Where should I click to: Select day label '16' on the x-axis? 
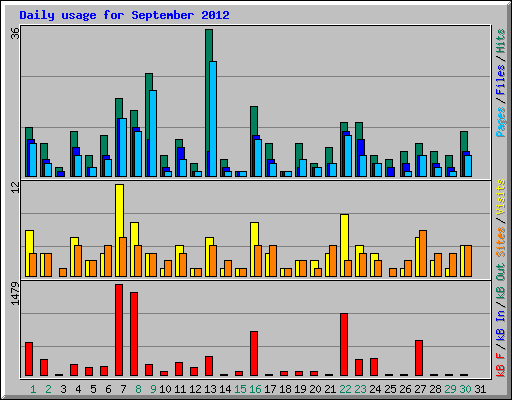tap(255, 389)
